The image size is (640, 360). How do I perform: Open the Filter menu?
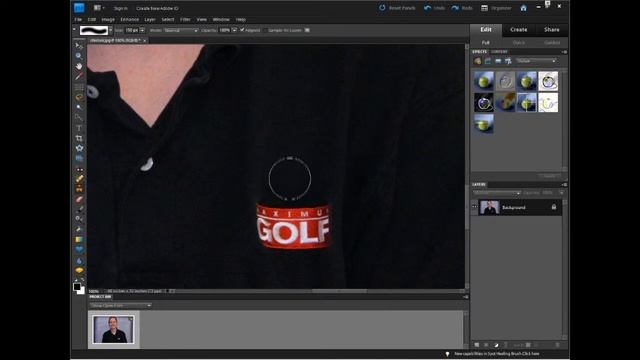[x=185, y=19]
